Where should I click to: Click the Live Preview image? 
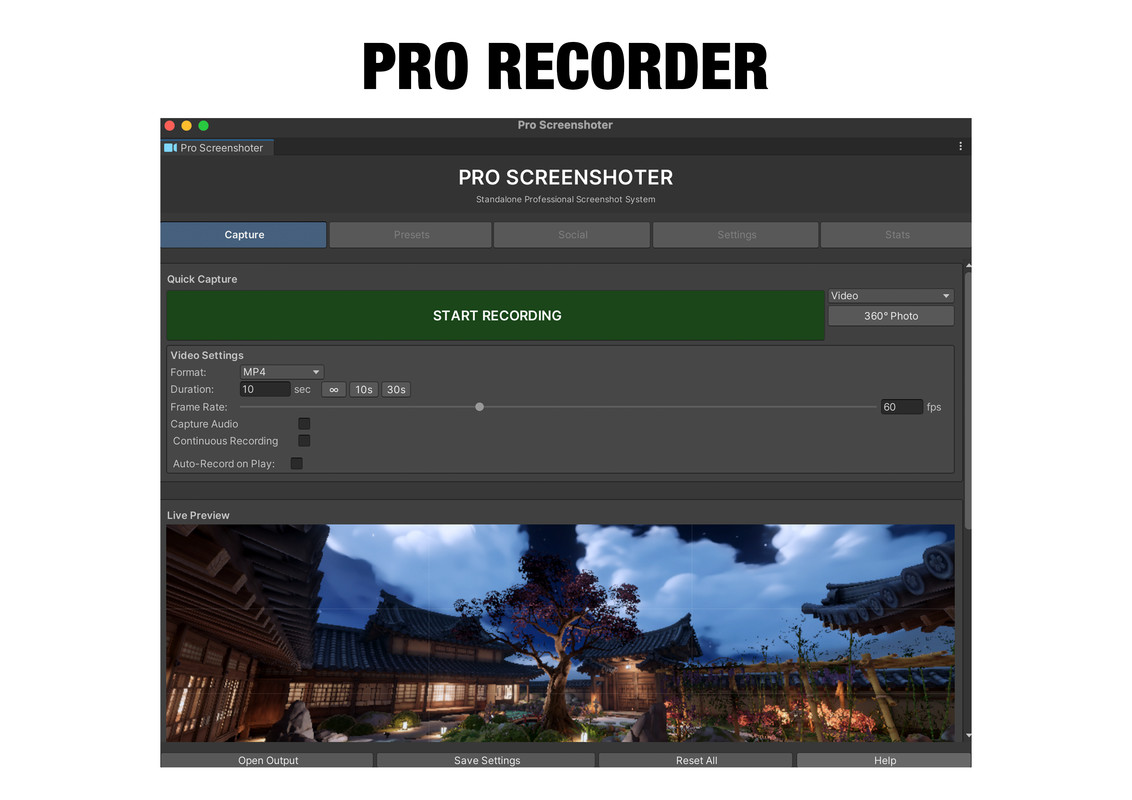pos(561,633)
